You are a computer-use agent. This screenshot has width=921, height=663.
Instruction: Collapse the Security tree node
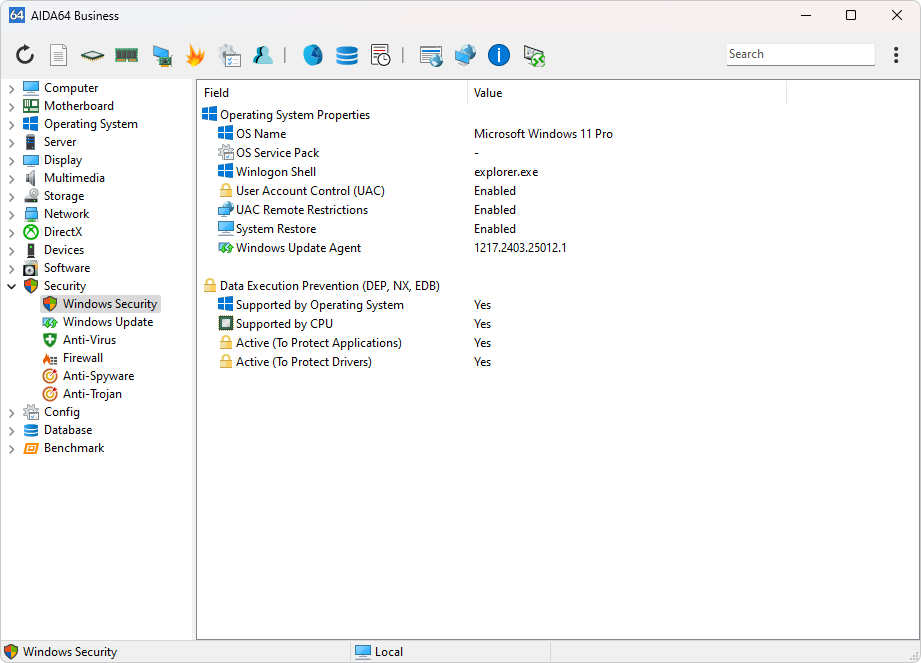[11, 287]
